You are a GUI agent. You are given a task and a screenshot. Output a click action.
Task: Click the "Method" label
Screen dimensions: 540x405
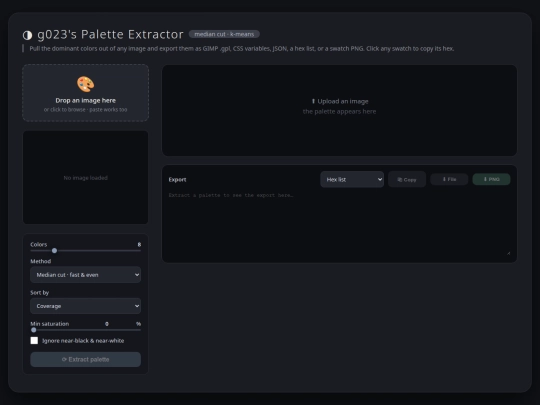[x=41, y=261]
